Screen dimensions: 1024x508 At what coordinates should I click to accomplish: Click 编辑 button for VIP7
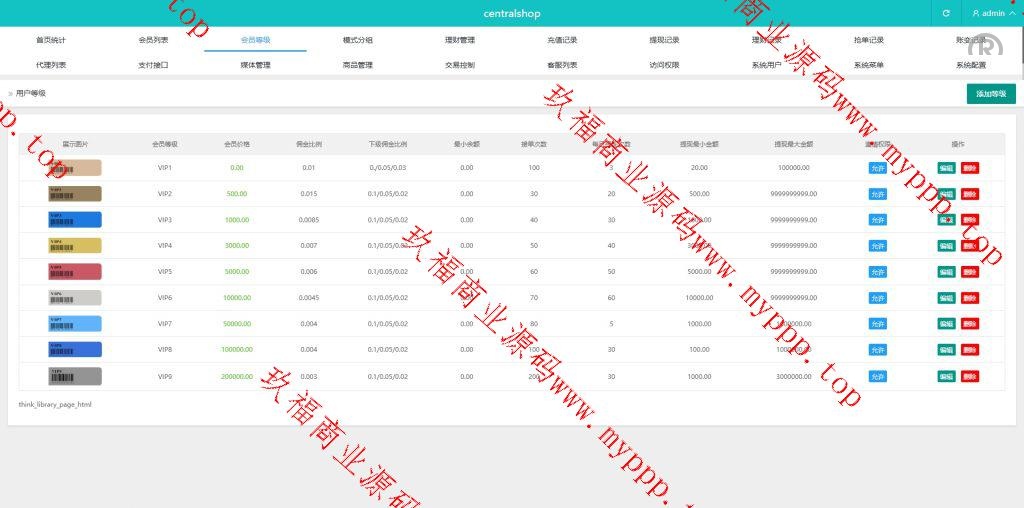point(946,324)
